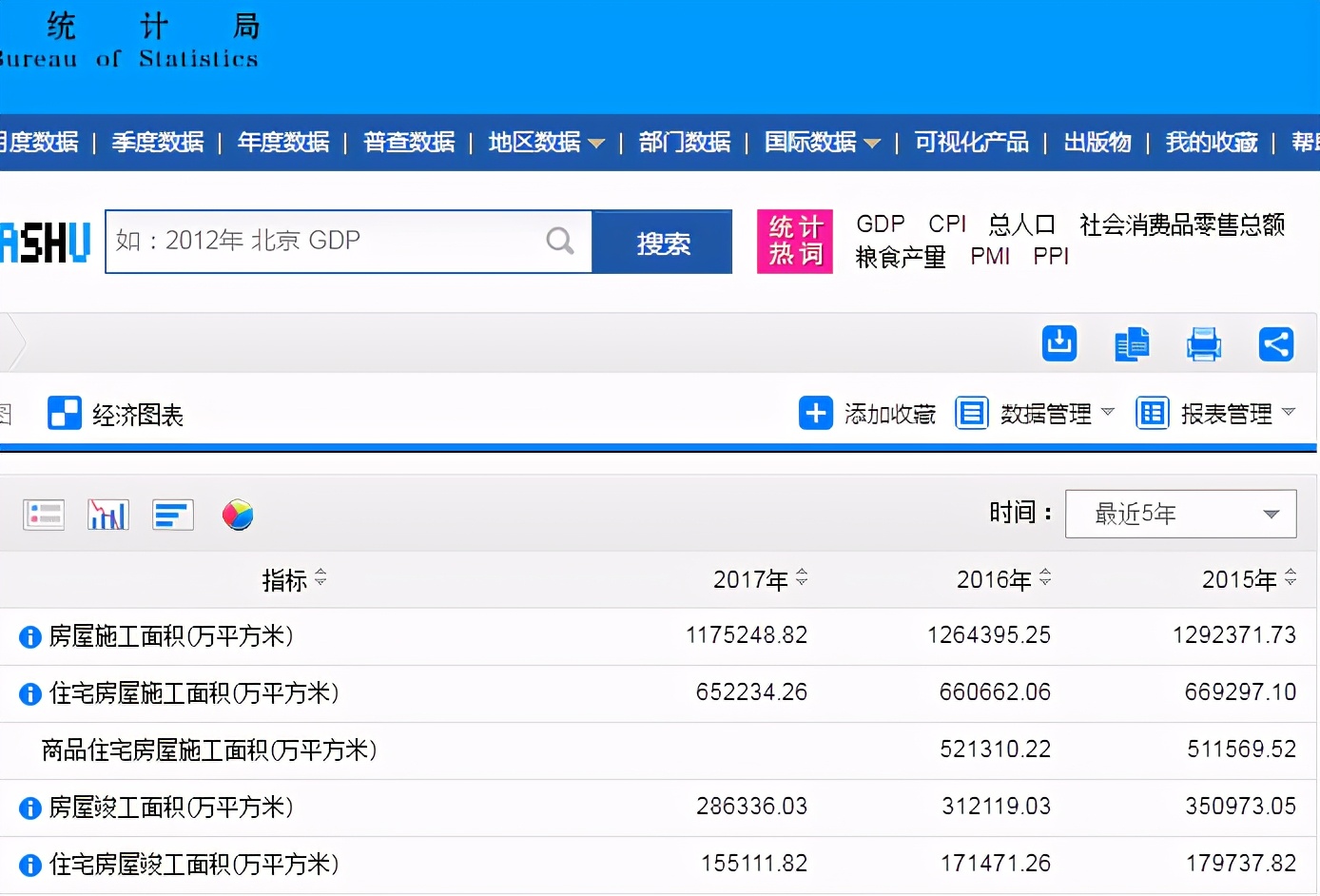This screenshot has width=1320, height=896.
Task: Open the print icon
Action: [1204, 343]
